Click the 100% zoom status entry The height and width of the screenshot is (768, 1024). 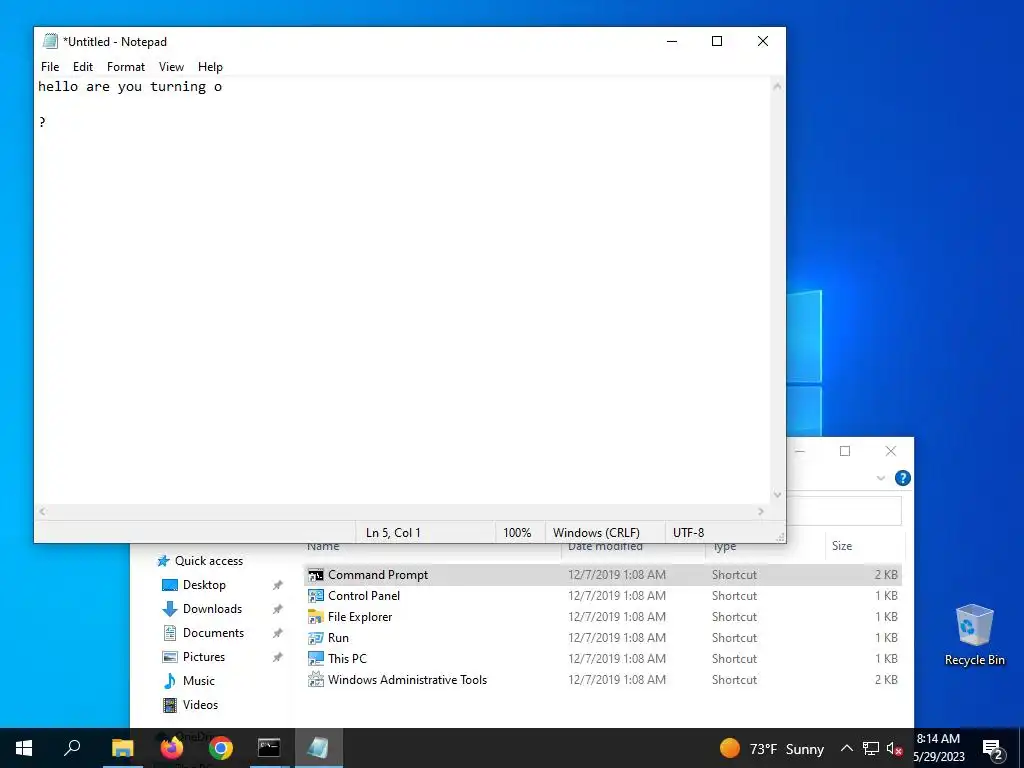coord(517,532)
